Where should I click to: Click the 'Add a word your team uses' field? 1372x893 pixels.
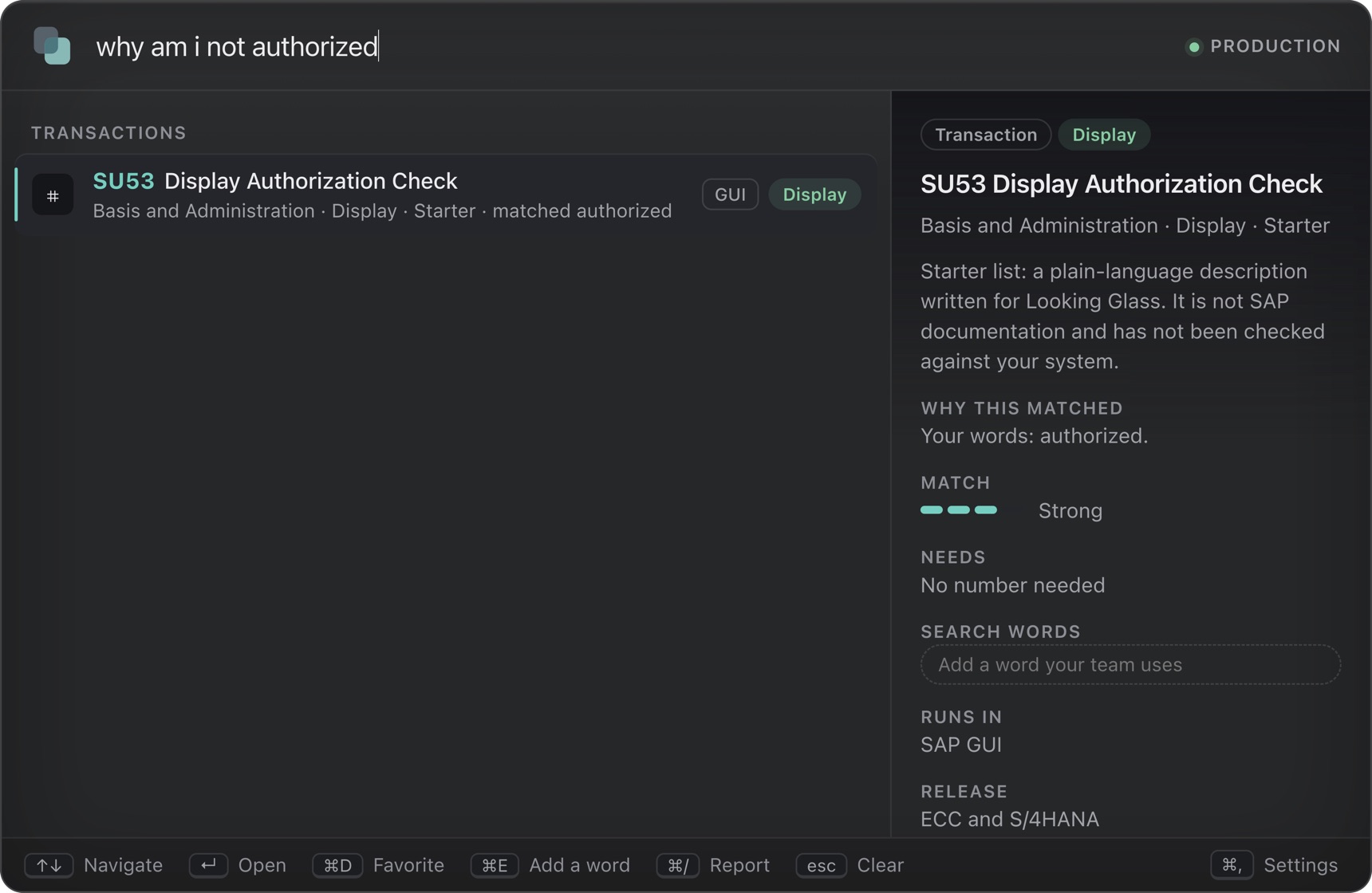pos(1130,665)
